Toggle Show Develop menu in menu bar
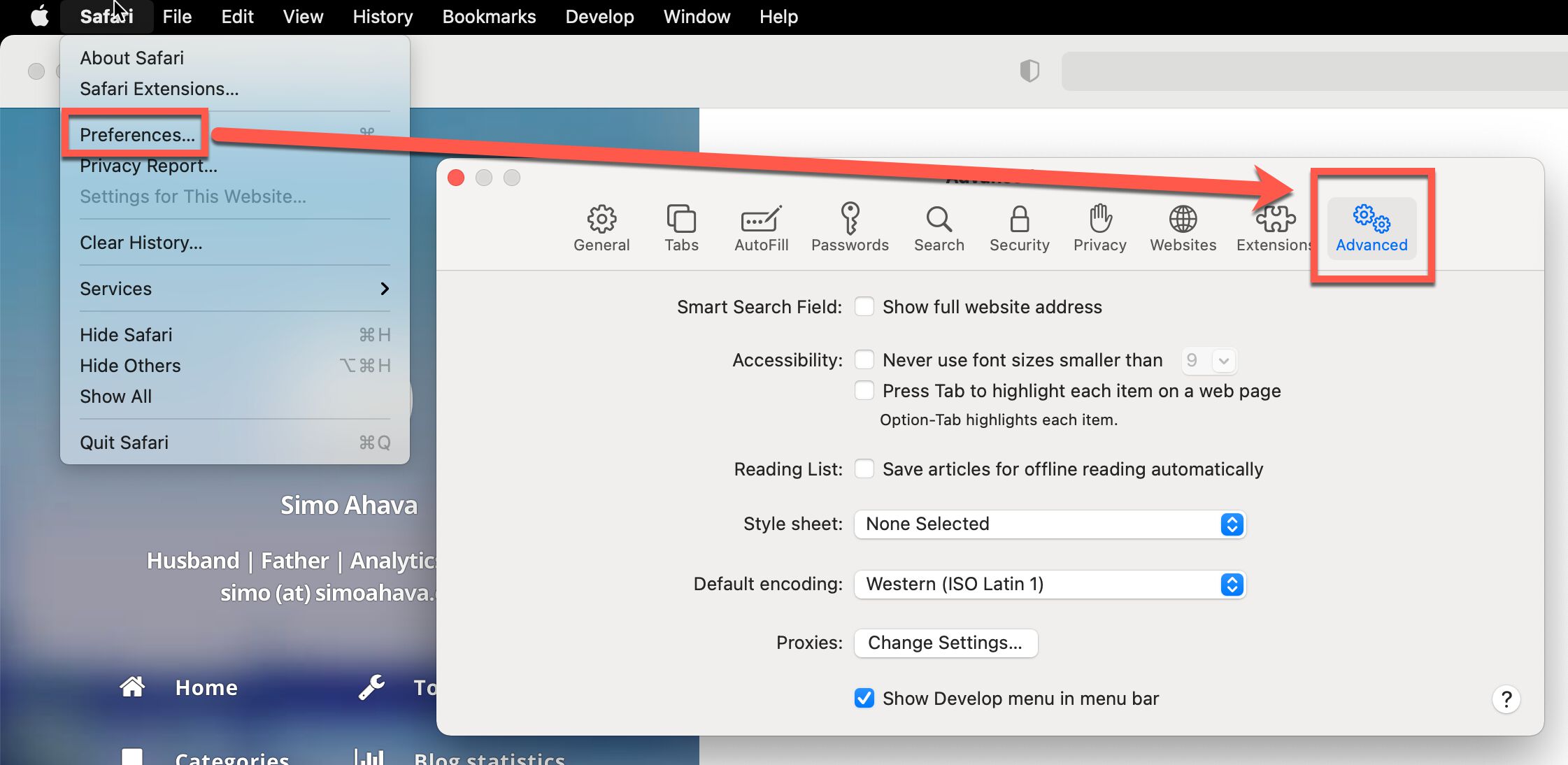 tap(862, 698)
